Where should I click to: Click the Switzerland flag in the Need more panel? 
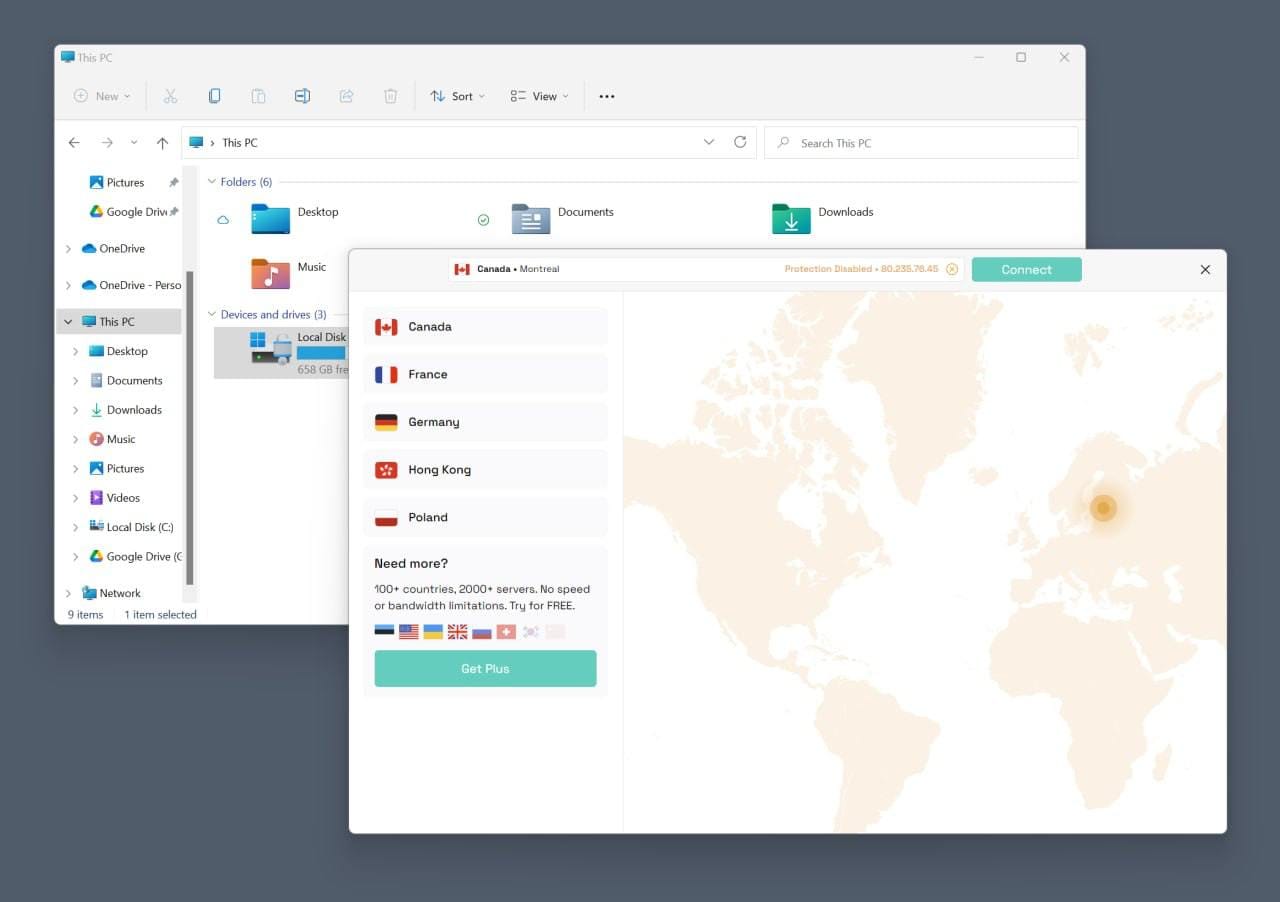506,632
